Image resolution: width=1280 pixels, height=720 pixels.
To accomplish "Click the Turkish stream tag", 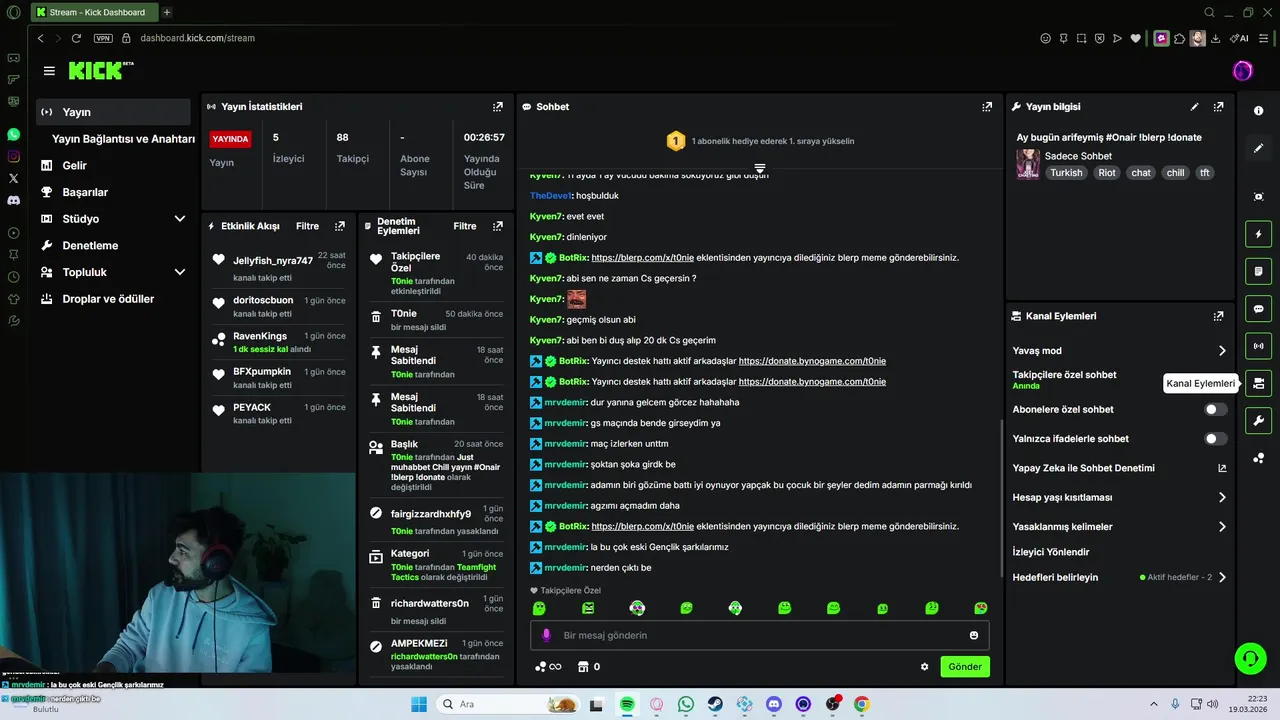I will pyautogui.click(x=1066, y=173).
